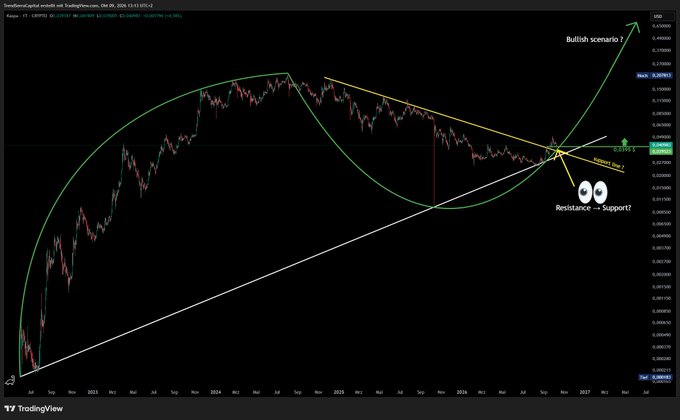Click the 0,115000 price axis label
680x420 pixels.
tap(661, 101)
